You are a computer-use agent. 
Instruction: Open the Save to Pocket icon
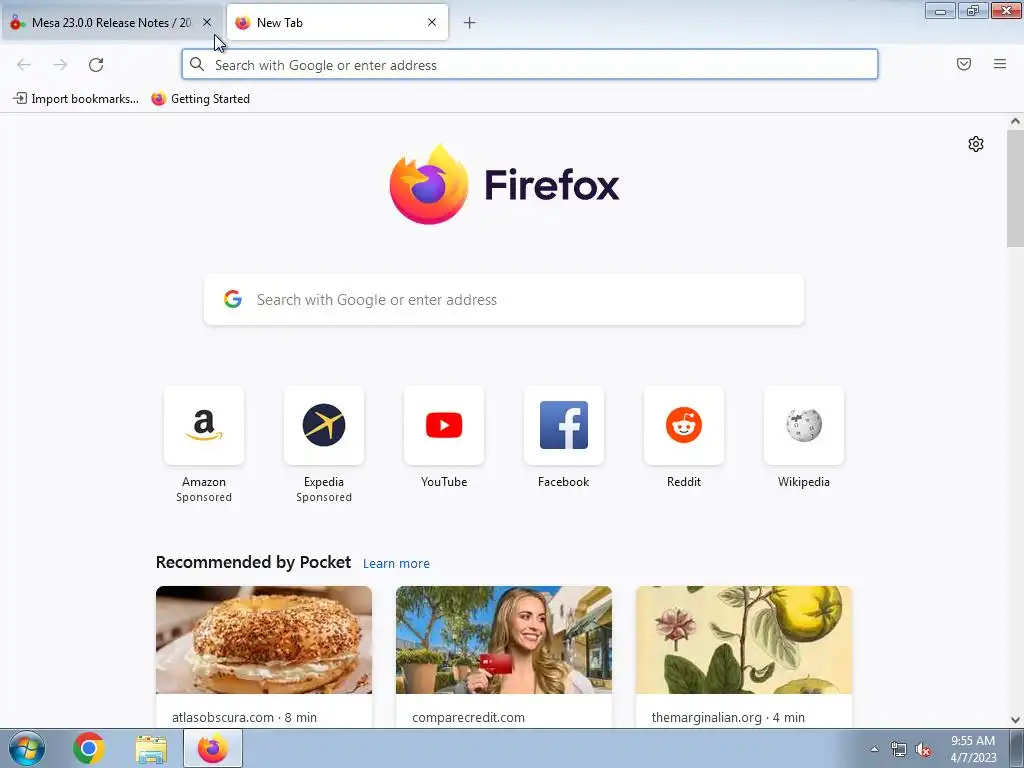pos(964,64)
